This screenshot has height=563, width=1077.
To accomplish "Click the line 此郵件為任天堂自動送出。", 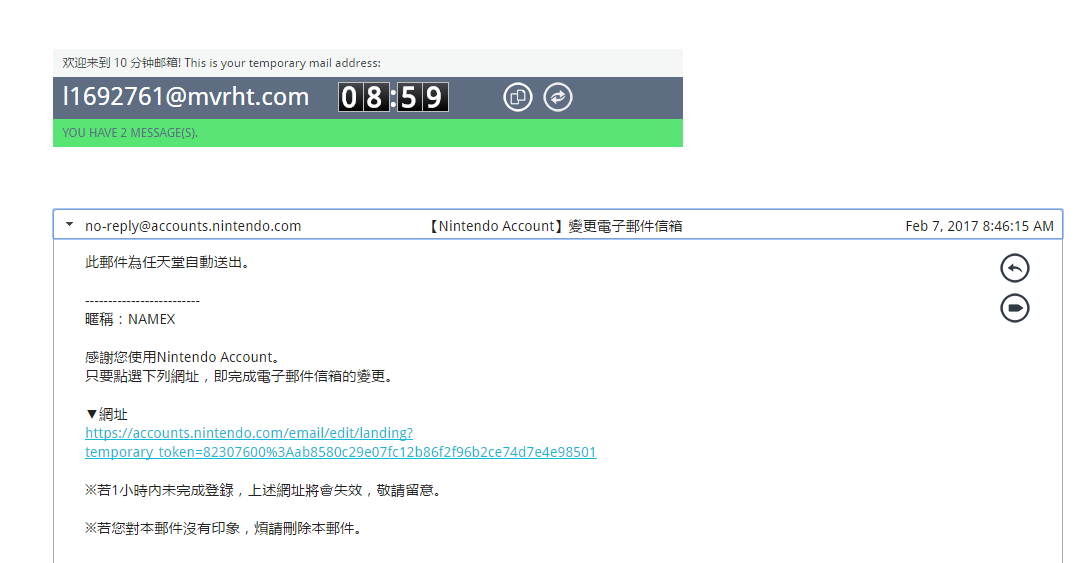I will 167,262.
